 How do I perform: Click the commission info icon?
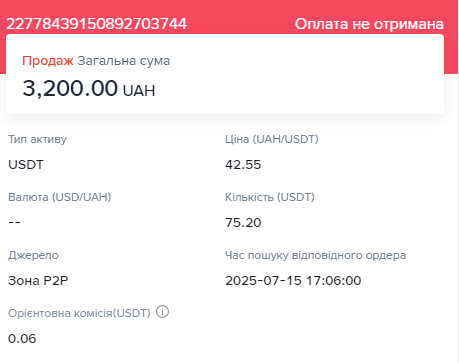click(x=163, y=312)
